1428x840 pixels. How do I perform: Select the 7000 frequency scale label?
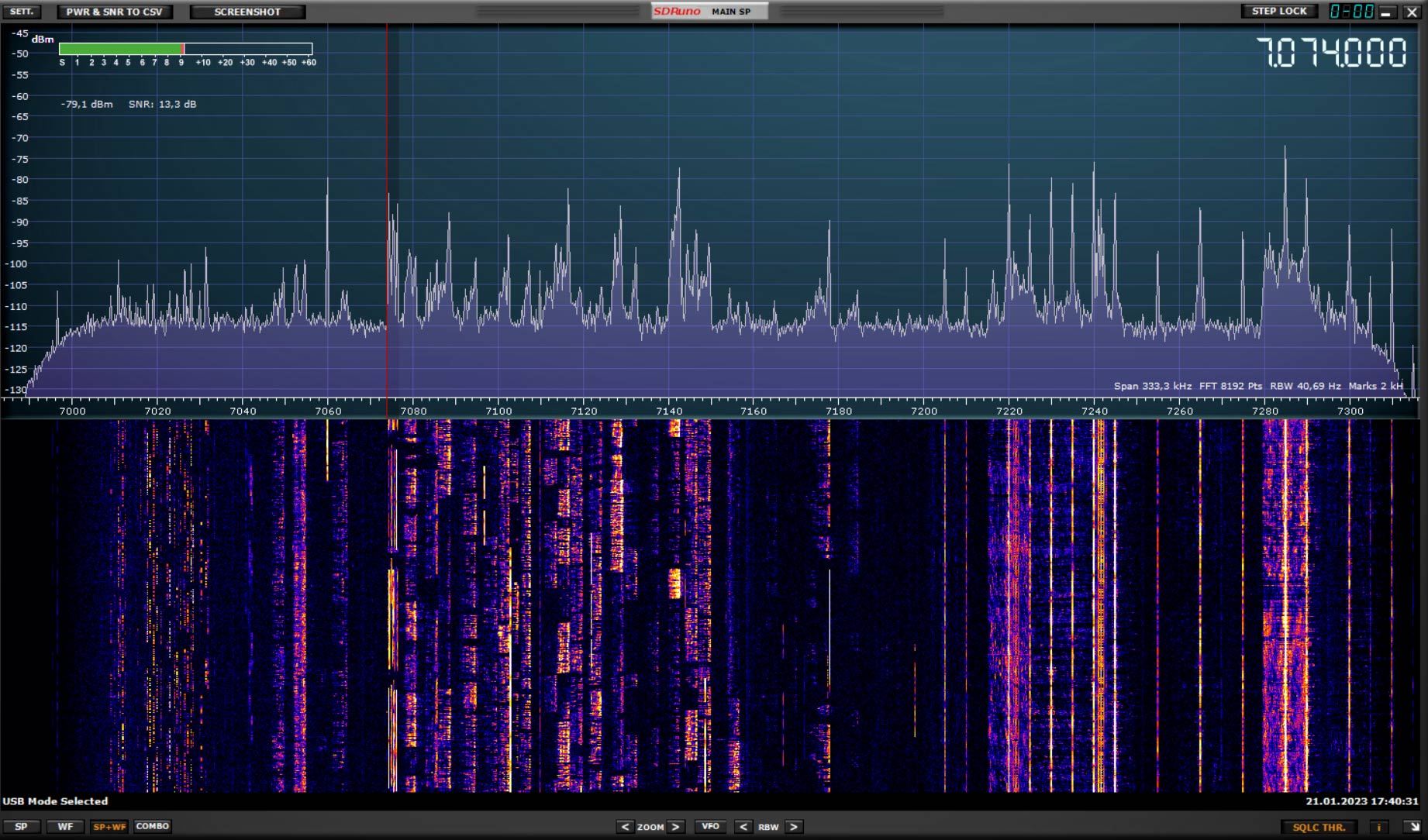point(73,411)
